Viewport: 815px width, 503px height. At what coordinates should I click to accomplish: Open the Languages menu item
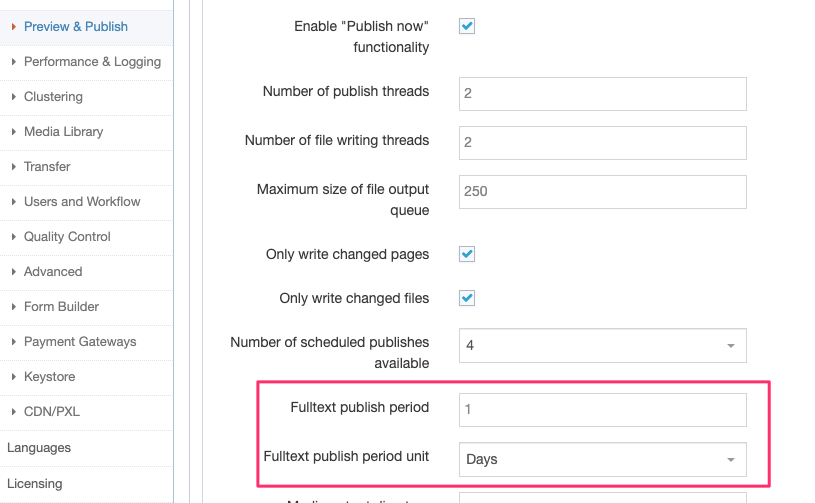[39, 448]
